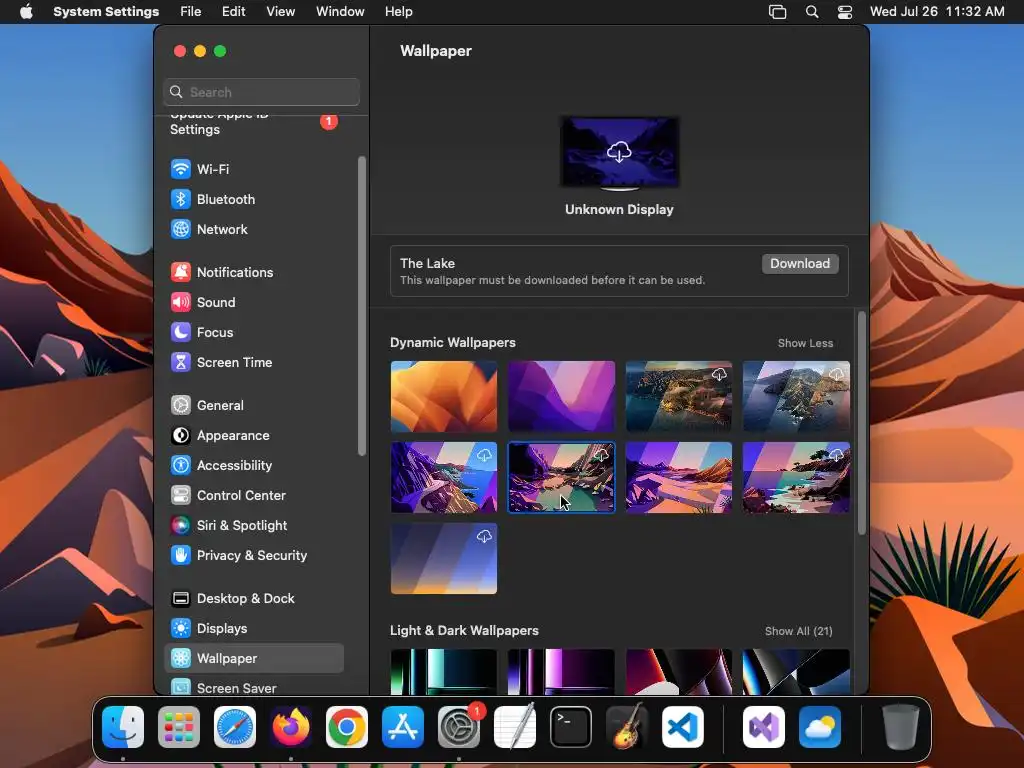Select the orange Ventura dynamic wallpaper
The width and height of the screenshot is (1024, 768).
coord(444,396)
